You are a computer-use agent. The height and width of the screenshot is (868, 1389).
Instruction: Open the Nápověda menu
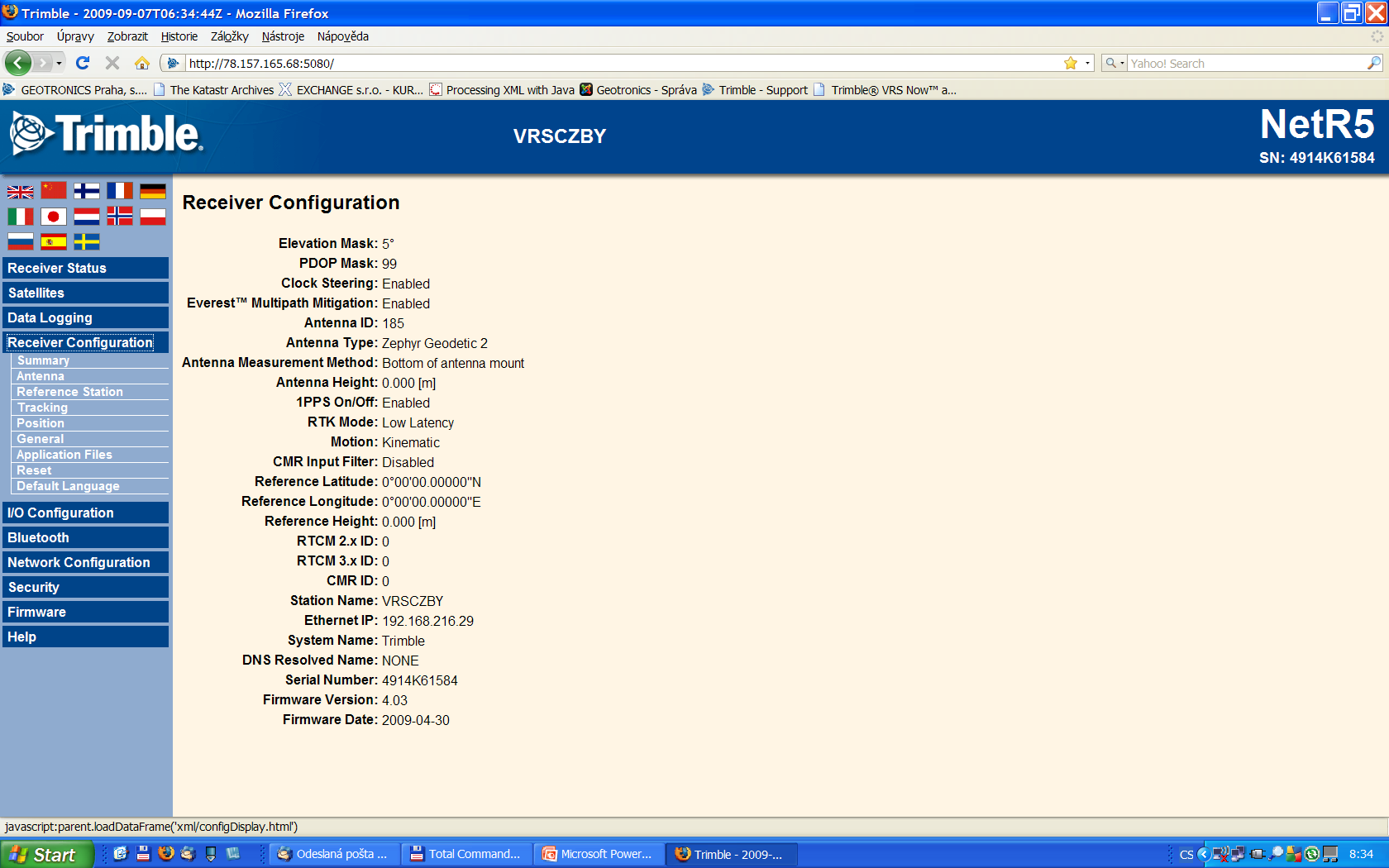343,36
